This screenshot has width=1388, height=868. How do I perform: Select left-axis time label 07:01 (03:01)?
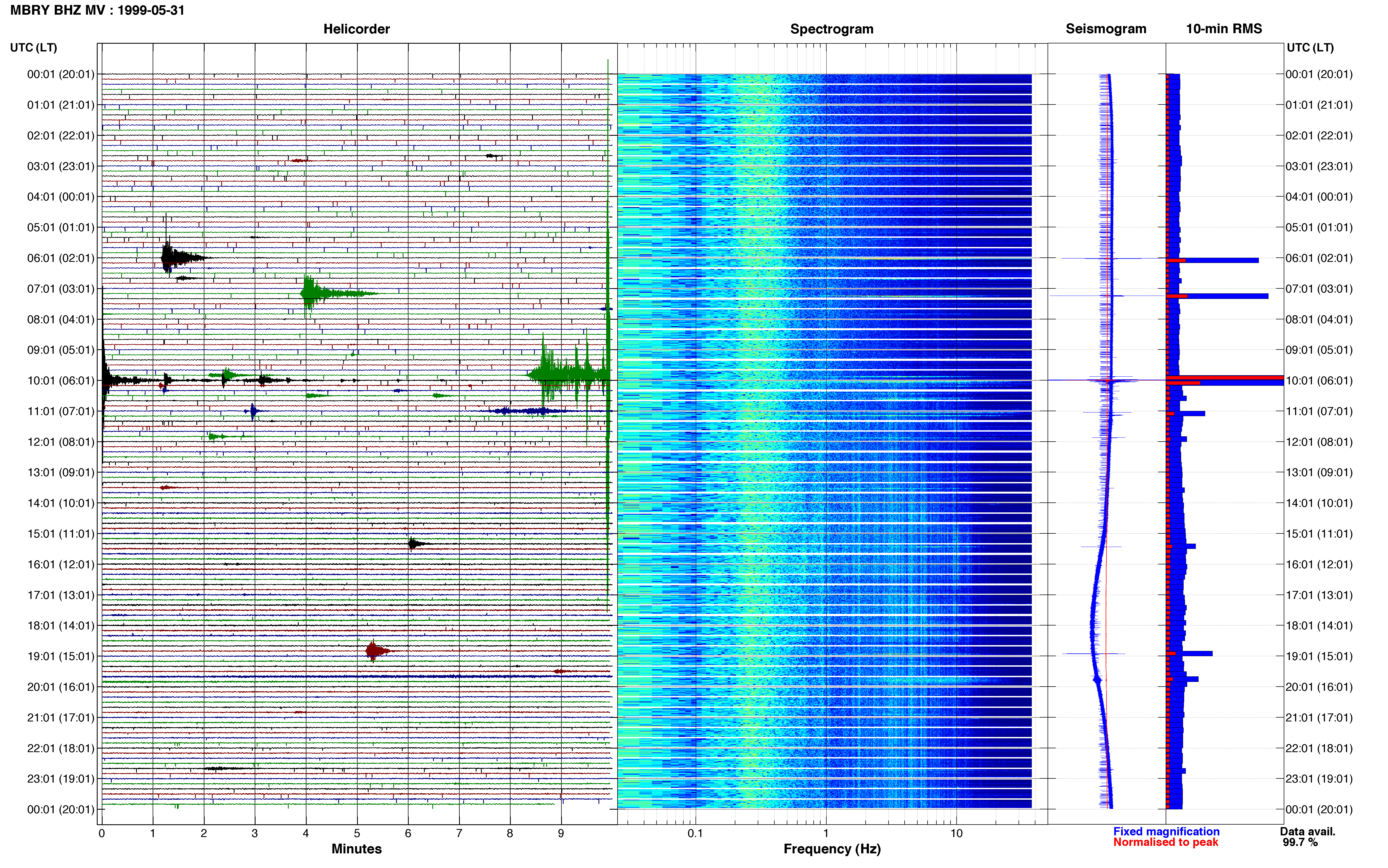pos(61,289)
